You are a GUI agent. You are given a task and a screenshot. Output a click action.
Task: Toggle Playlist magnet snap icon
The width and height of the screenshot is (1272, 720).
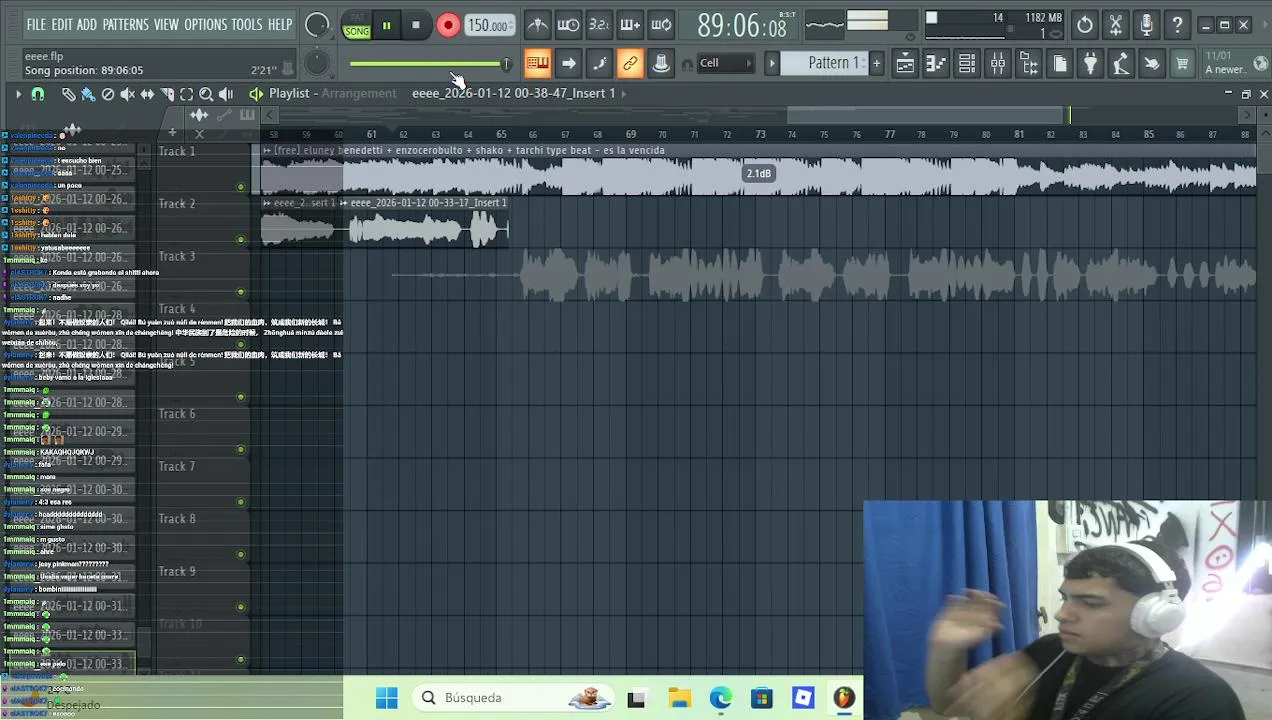pos(38,94)
